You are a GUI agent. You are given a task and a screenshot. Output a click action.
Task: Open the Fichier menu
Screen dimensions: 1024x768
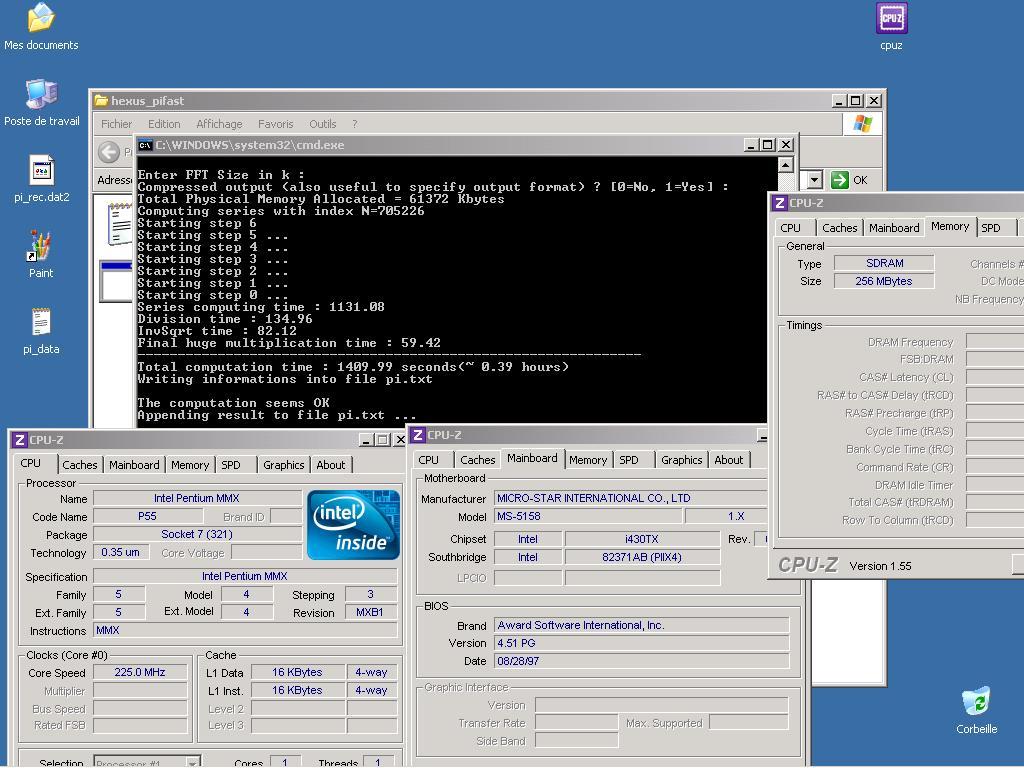[x=116, y=124]
